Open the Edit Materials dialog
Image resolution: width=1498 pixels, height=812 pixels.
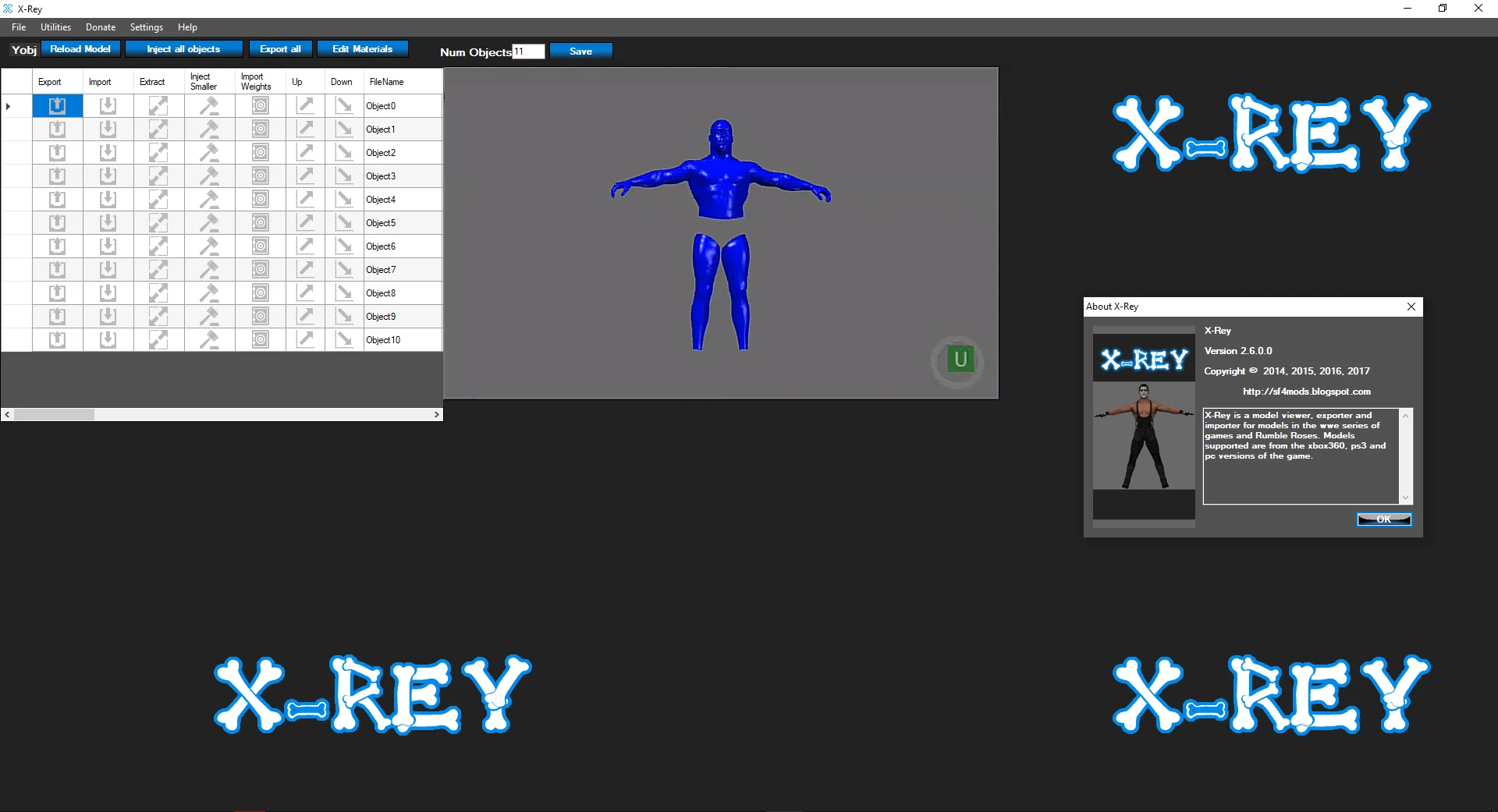click(362, 48)
